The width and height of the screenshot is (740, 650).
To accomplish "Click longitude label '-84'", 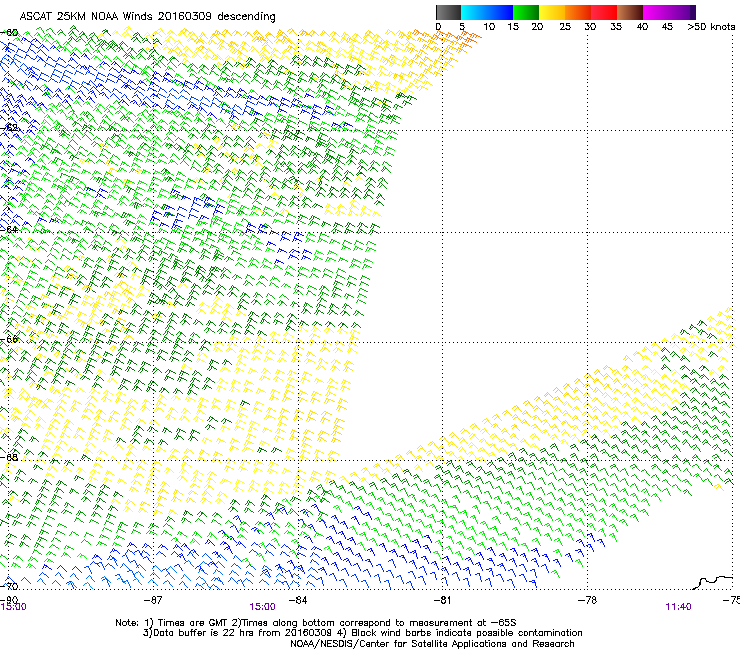I will pos(298,599).
